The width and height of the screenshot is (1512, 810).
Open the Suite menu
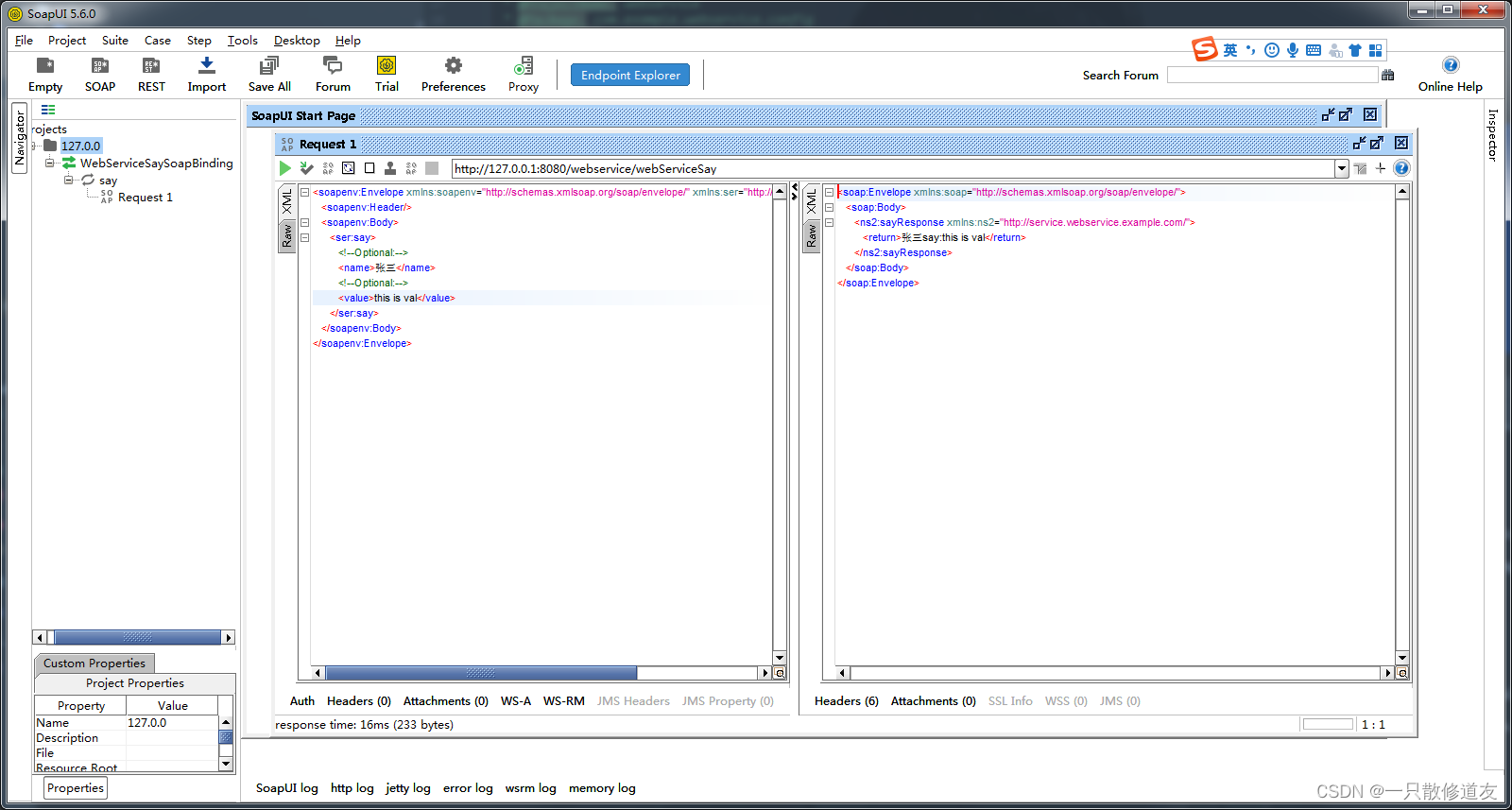pos(115,41)
